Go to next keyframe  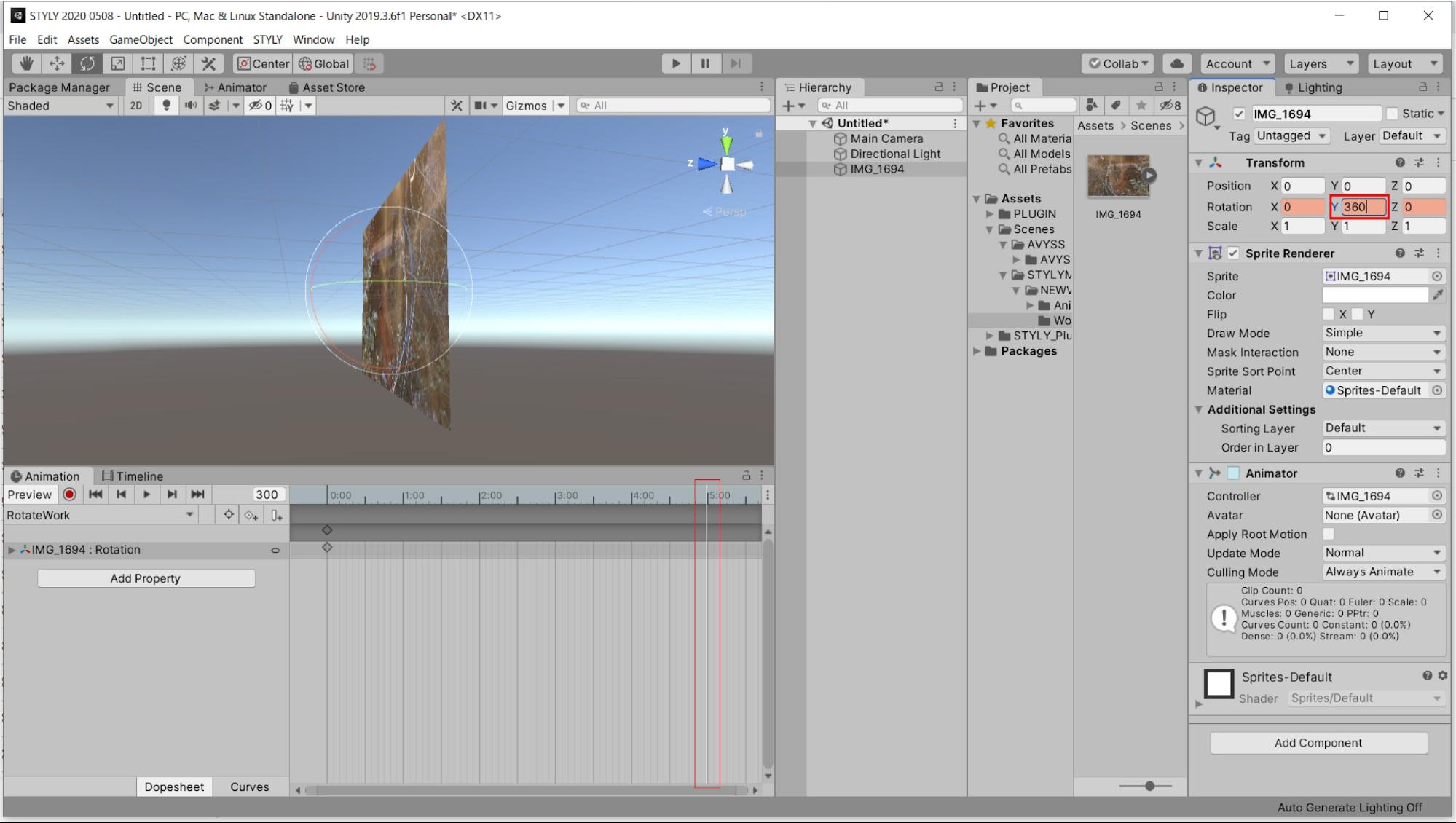[172, 495]
